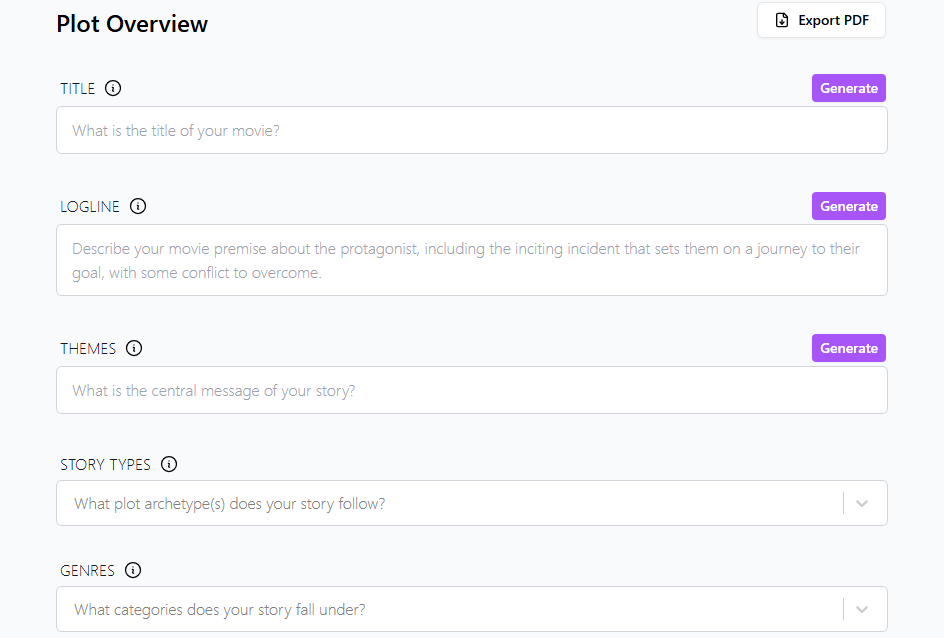Click the LOGLINE field label
The image size is (944, 638).
pyautogui.click(x=90, y=207)
